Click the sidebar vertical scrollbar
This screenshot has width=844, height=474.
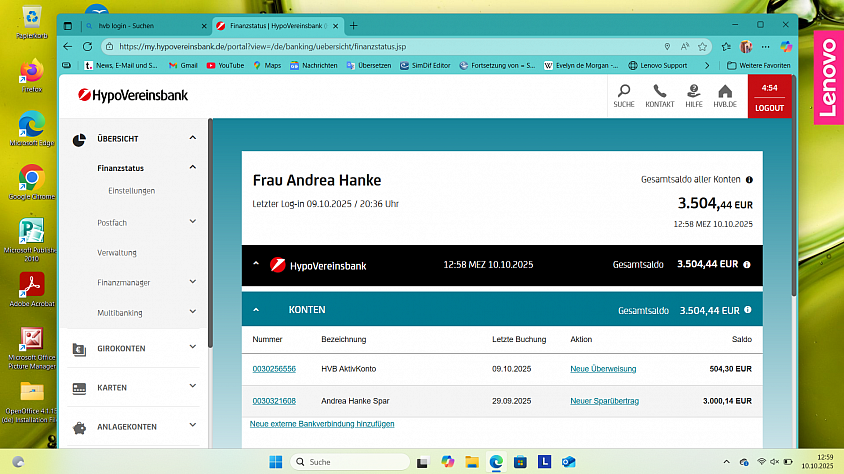210,234
